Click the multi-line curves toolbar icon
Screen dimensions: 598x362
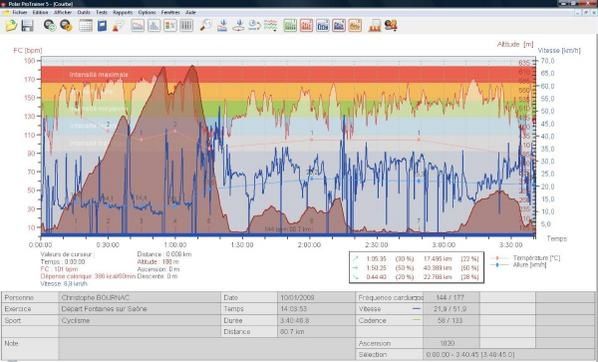coord(270,26)
